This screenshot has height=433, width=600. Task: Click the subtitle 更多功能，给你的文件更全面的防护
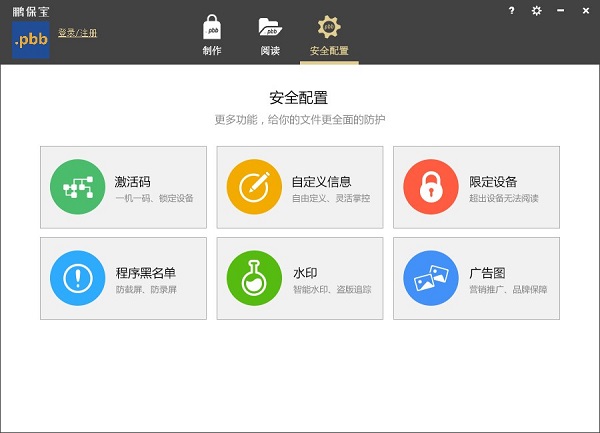pyautogui.click(x=300, y=120)
